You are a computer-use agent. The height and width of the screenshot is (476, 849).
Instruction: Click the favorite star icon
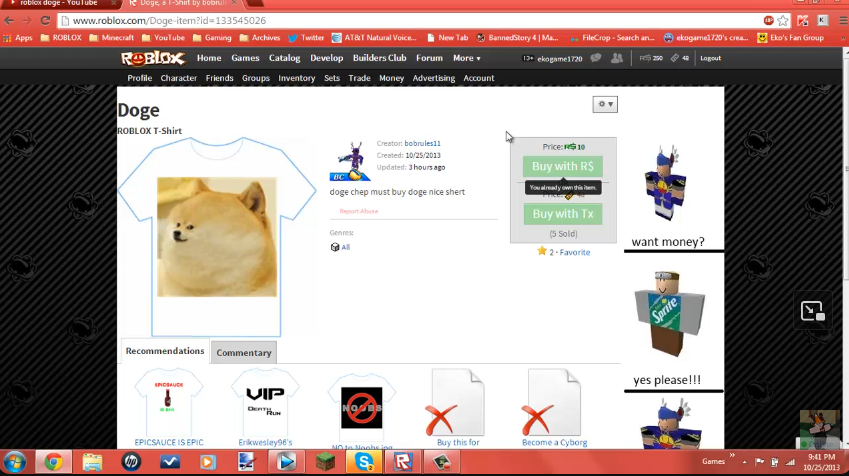[542, 252]
